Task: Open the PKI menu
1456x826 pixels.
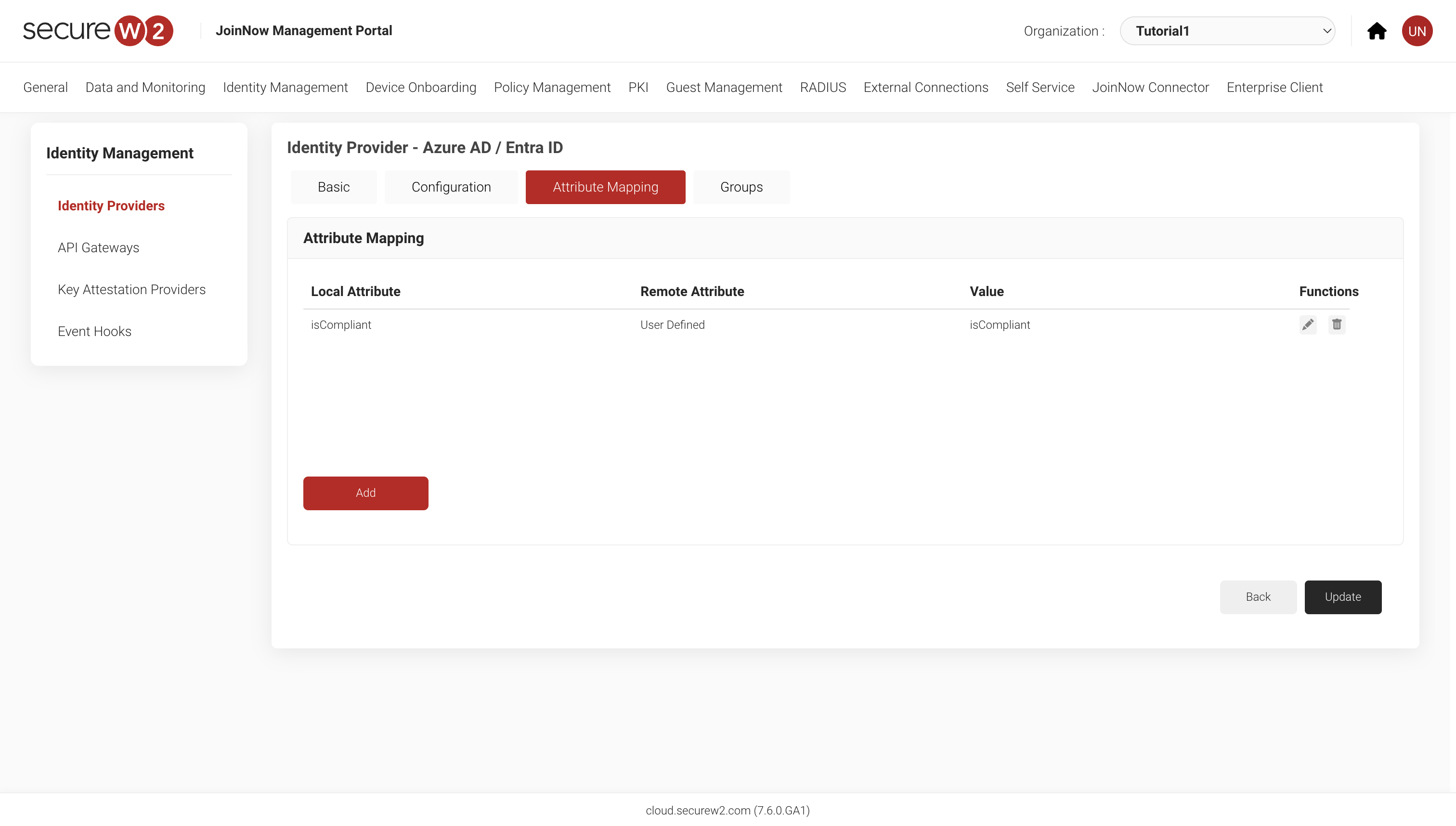Action: coord(638,88)
